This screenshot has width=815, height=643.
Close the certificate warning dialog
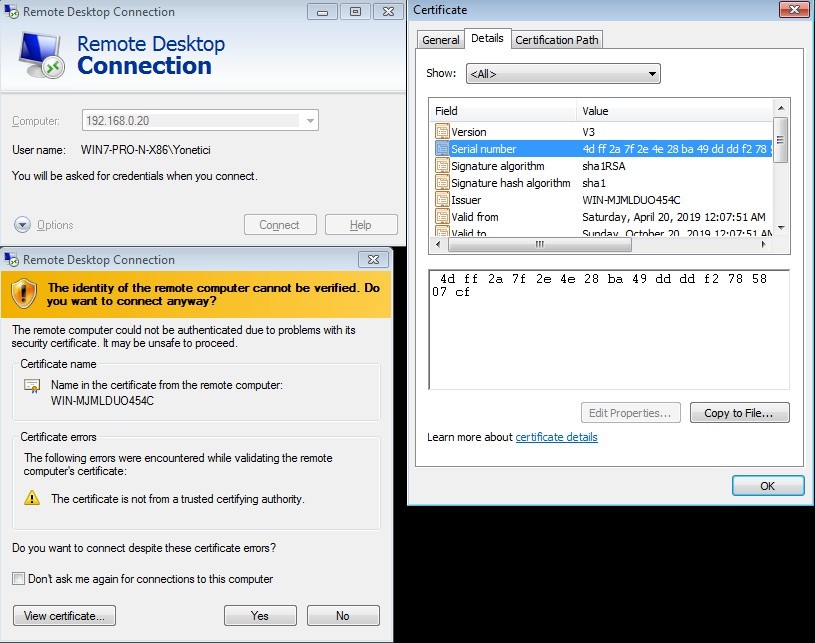click(373, 259)
